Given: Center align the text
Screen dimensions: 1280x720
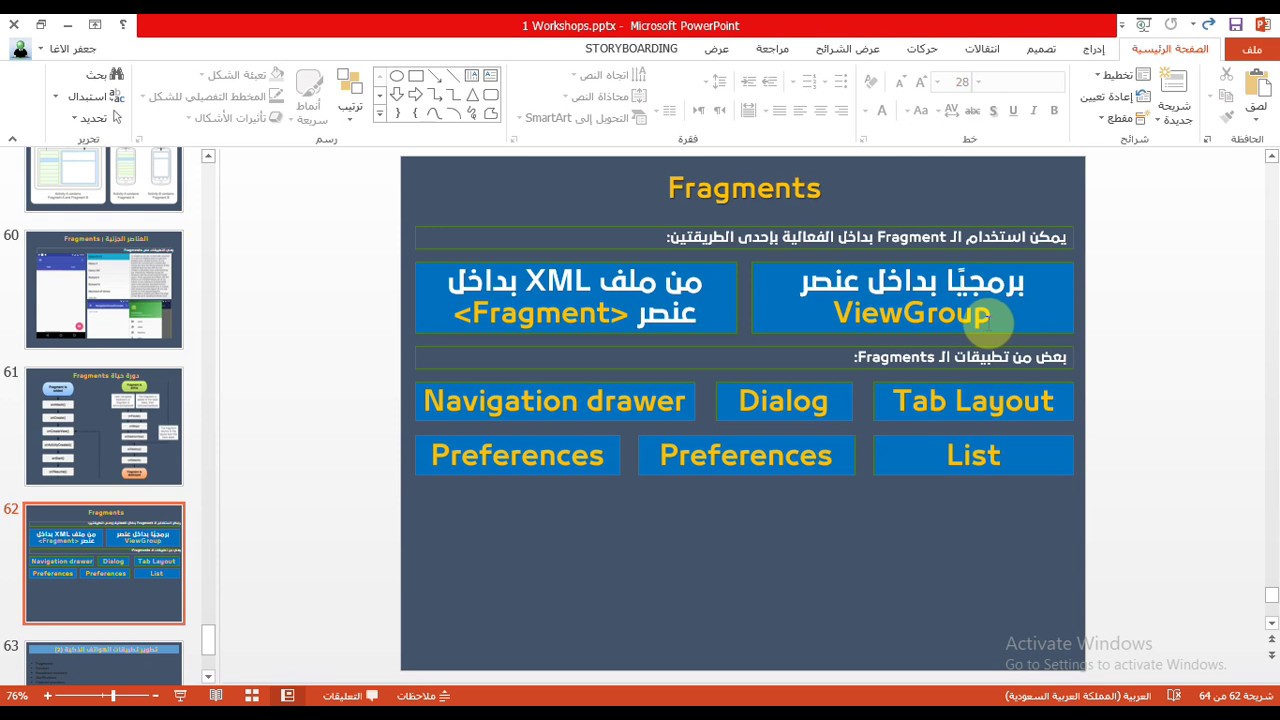Looking at the screenshot, I should pyautogui.click(x=821, y=111).
